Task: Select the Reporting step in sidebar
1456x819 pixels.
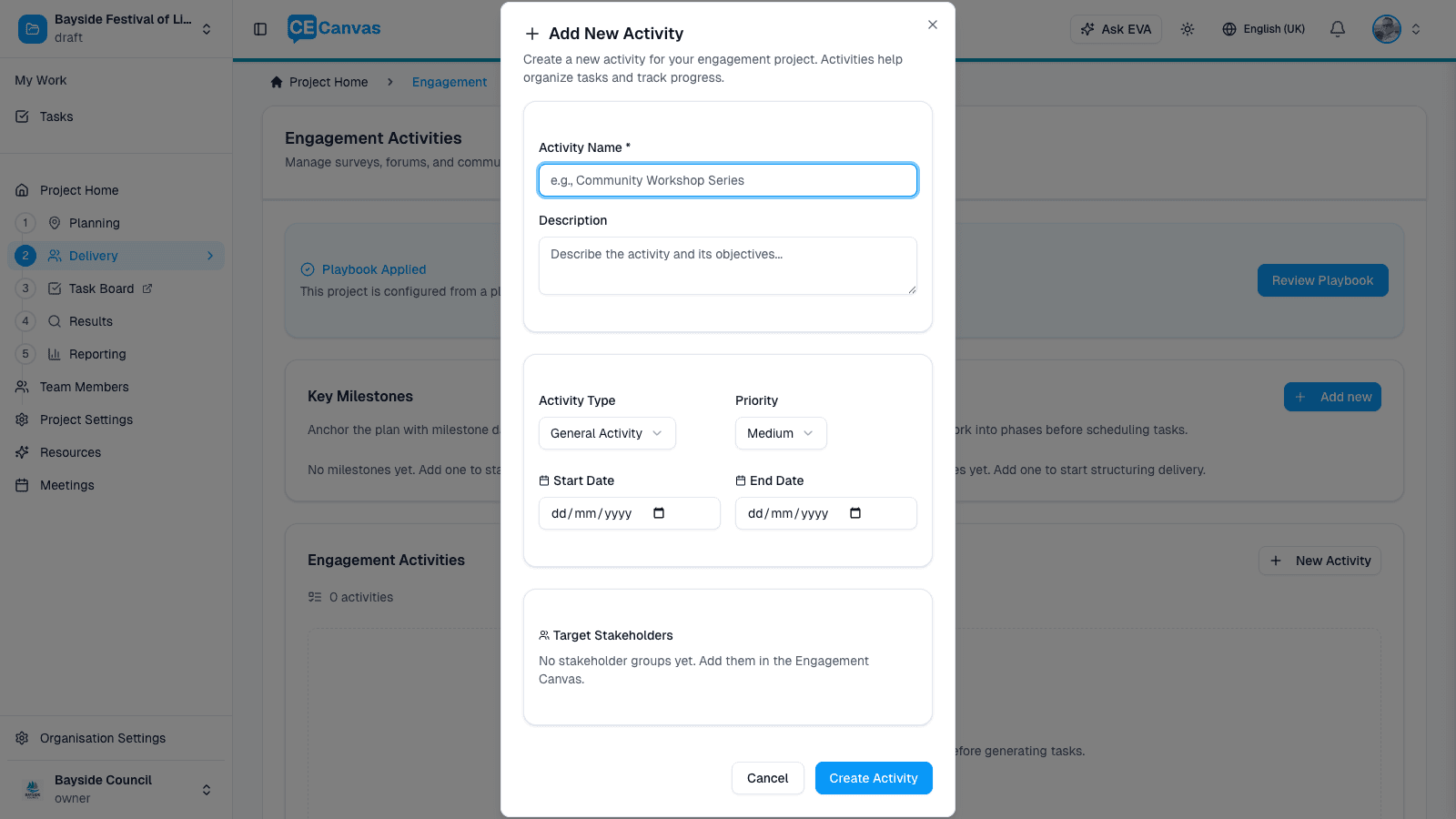Action: tap(97, 354)
